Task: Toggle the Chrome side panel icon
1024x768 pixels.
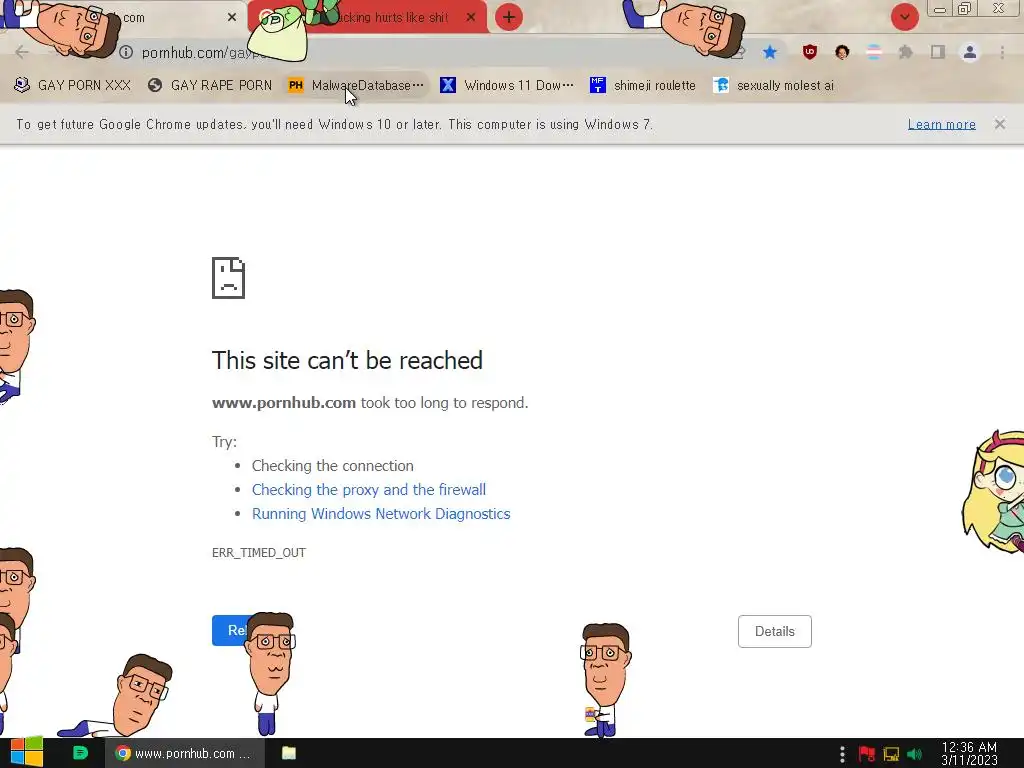Action: (x=938, y=52)
